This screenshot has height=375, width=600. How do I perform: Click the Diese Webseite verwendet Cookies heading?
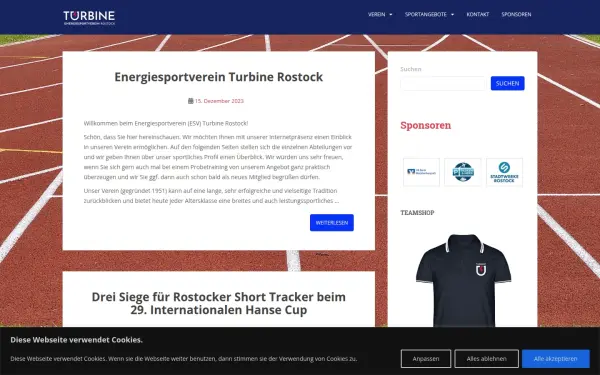click(x=77, y=340)
